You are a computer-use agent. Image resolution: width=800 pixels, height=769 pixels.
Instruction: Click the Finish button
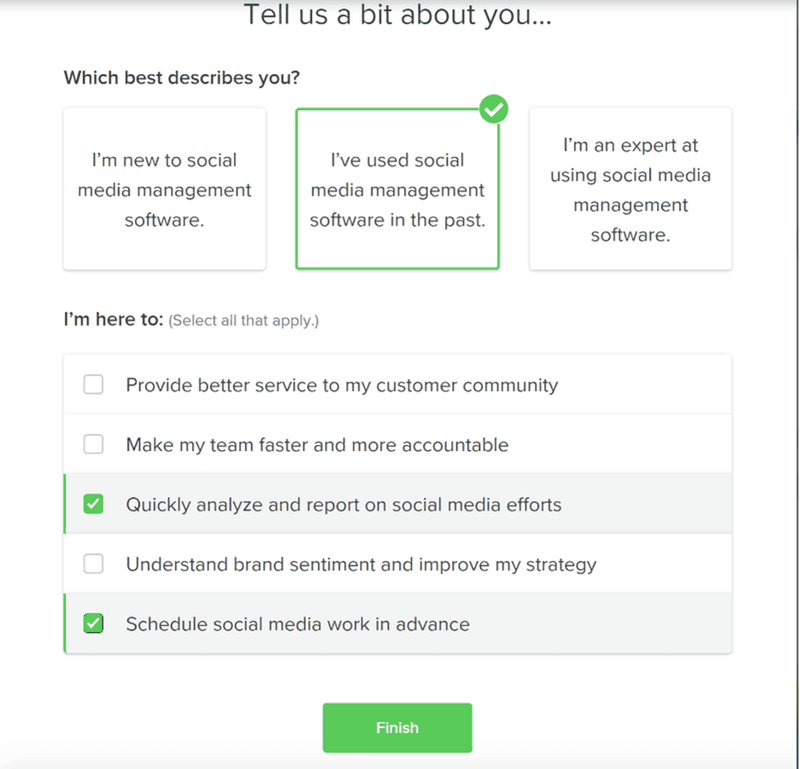click(397, 728)
